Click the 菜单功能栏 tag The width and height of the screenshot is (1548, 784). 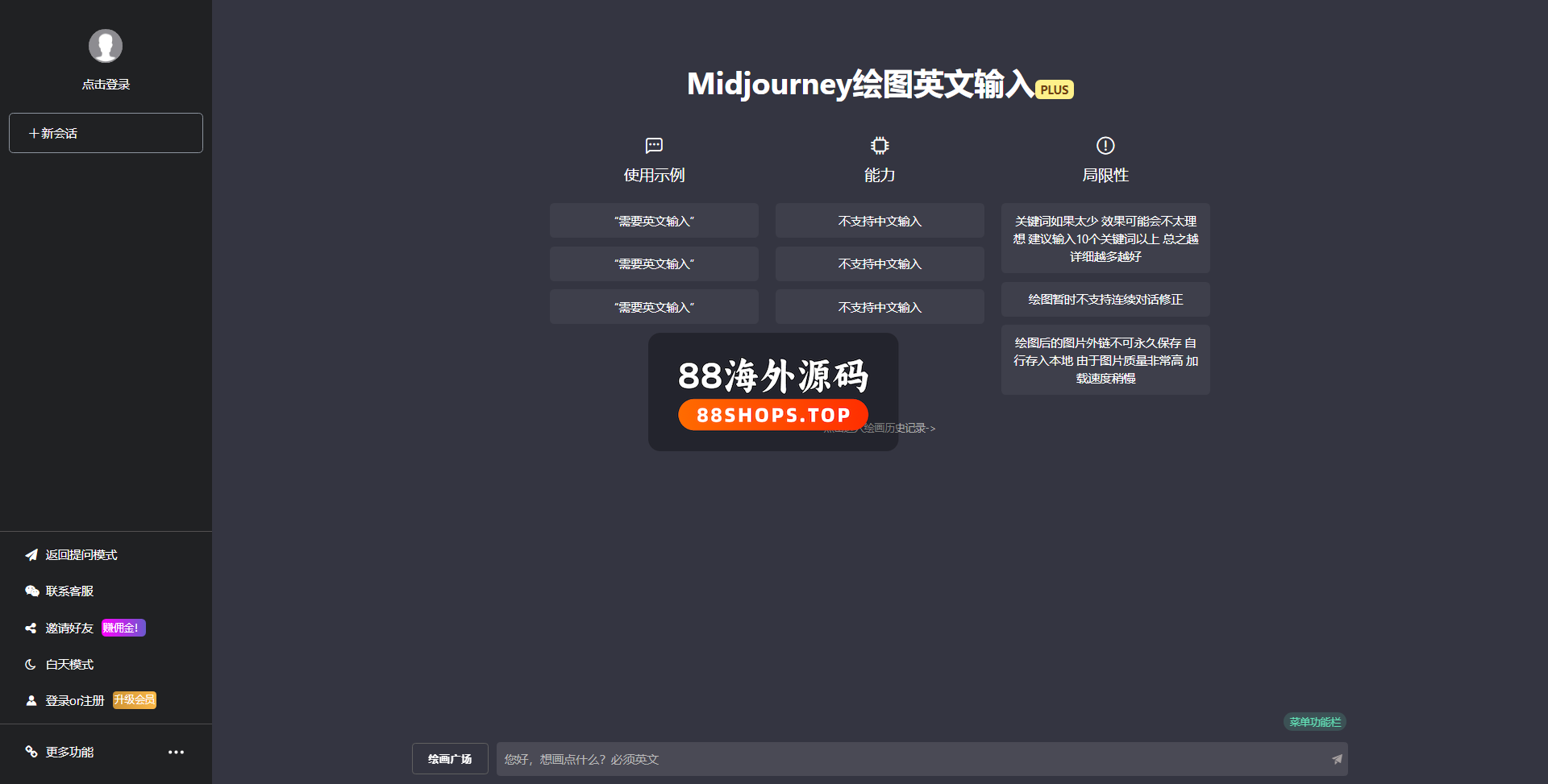coord(1314,722)
